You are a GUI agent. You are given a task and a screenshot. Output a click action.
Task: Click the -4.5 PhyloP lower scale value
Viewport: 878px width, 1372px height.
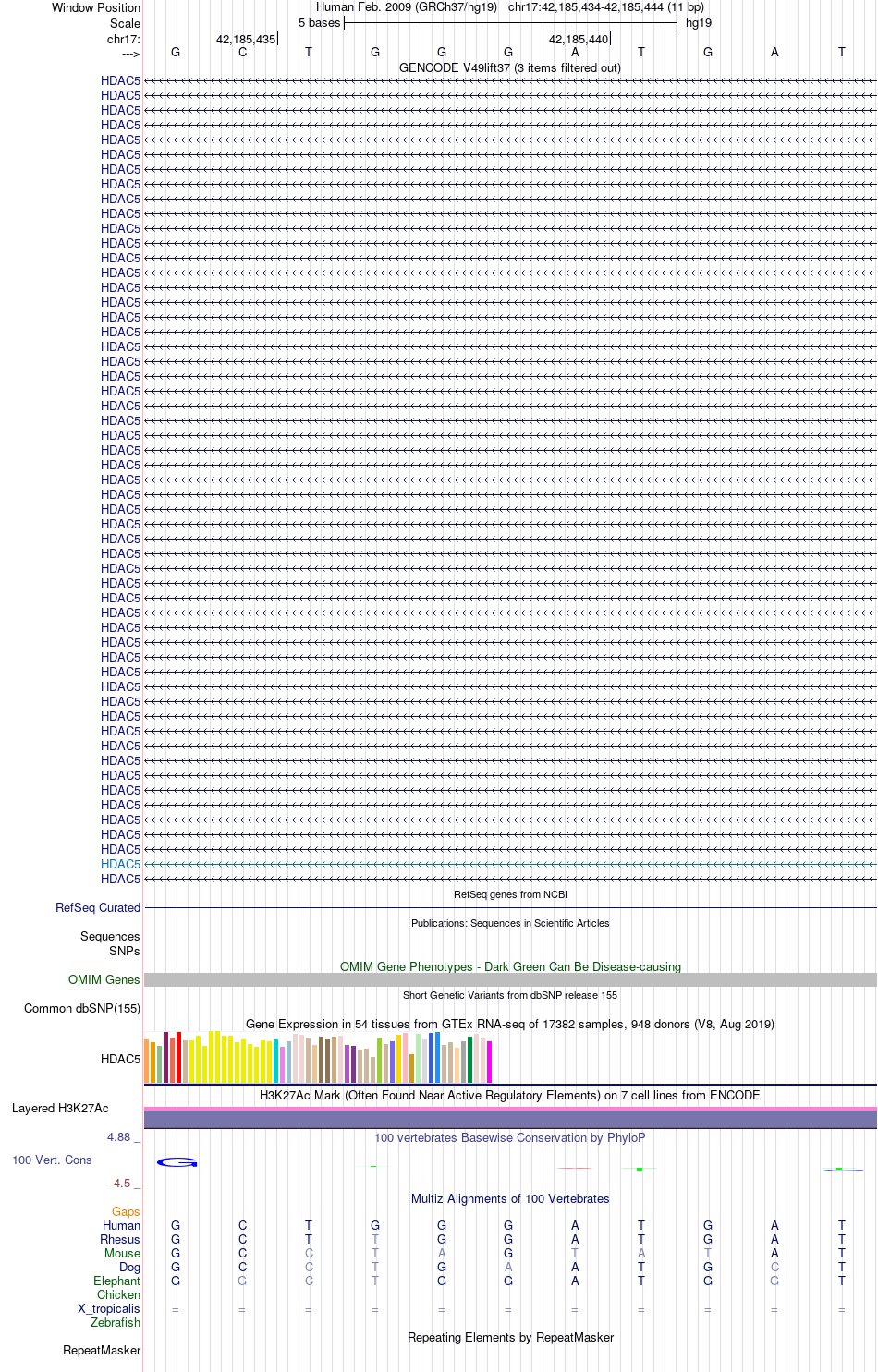120,1183
